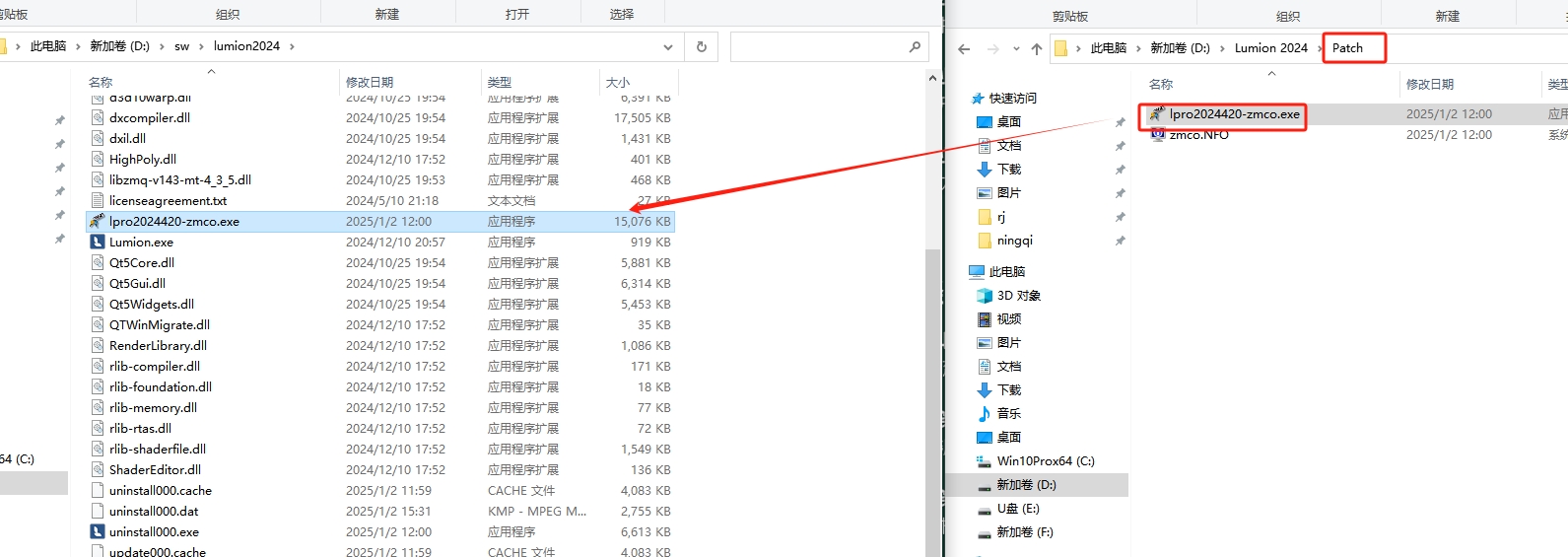Click the dxcompiler.dll file icon
Screen dimensions: 1568x557
(x=98, y=117)
